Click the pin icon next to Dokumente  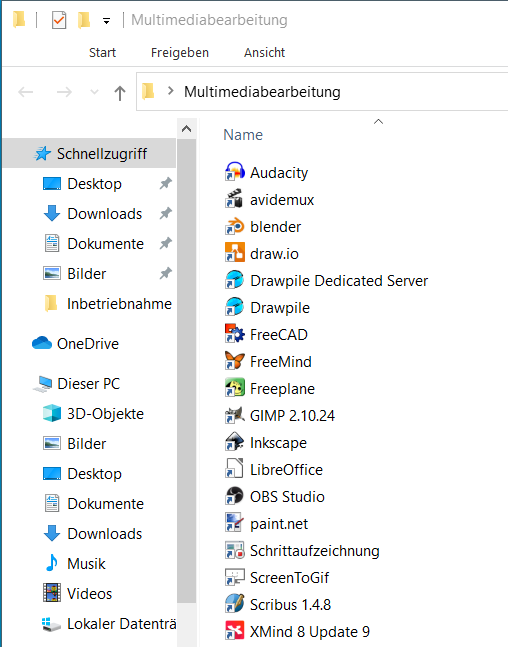[165, 243]
